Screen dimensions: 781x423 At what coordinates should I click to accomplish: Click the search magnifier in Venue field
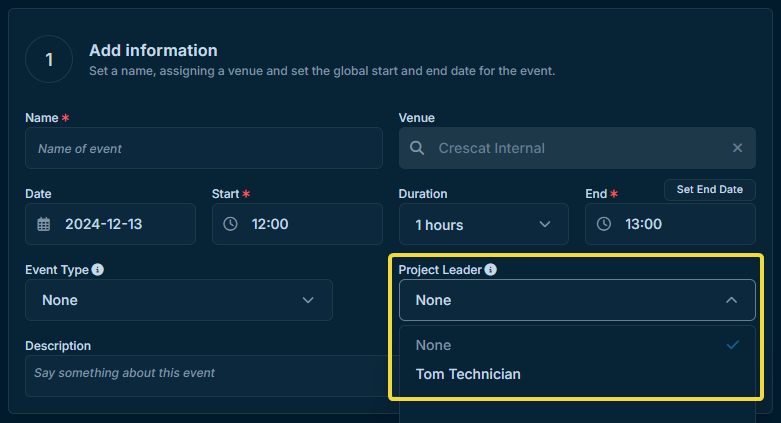[417, 148]
